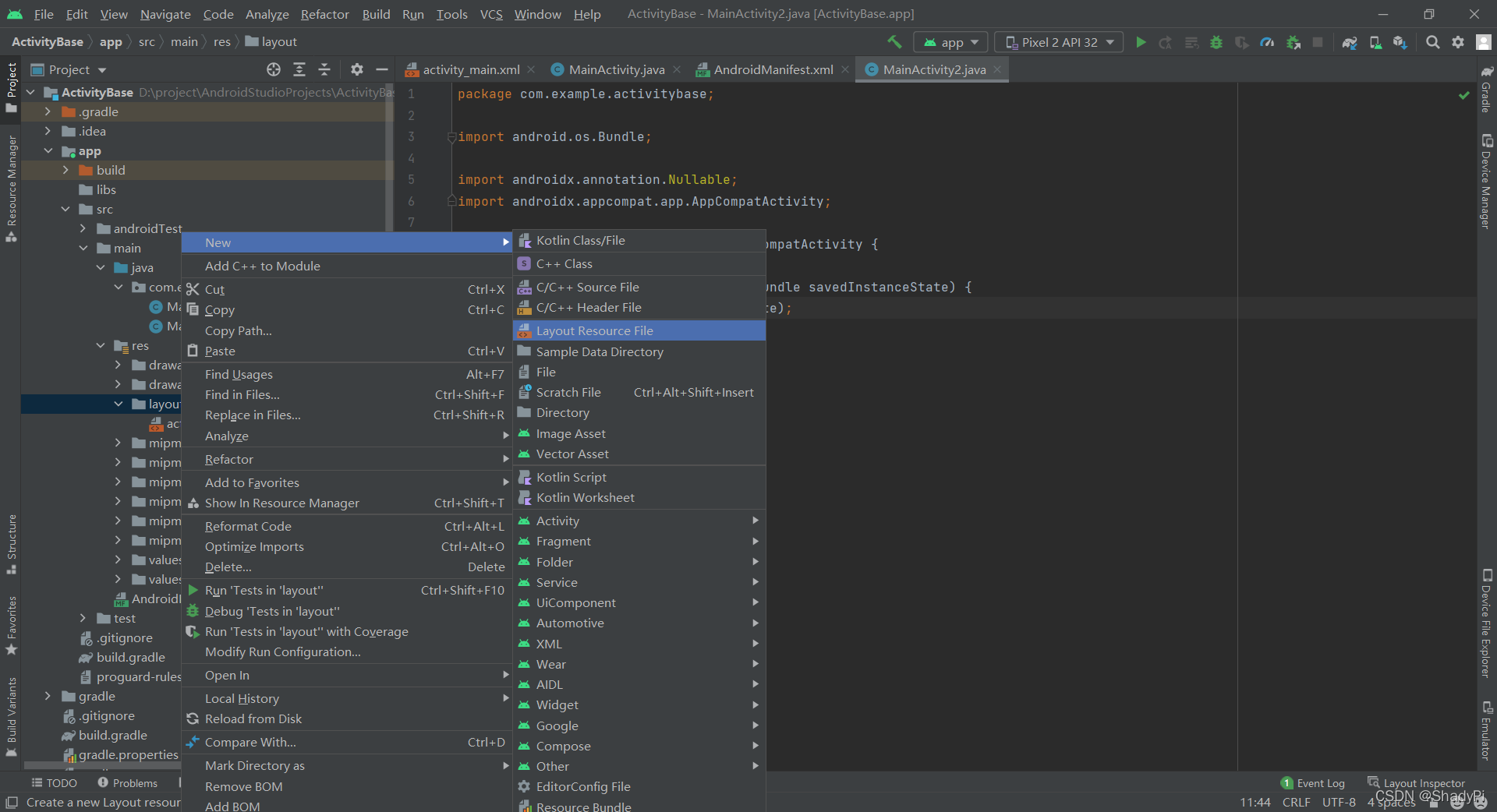The height and width of the screenshot is (812, 1497).
Task: Collapse the src folder node
Action: (x=65, y=209)
